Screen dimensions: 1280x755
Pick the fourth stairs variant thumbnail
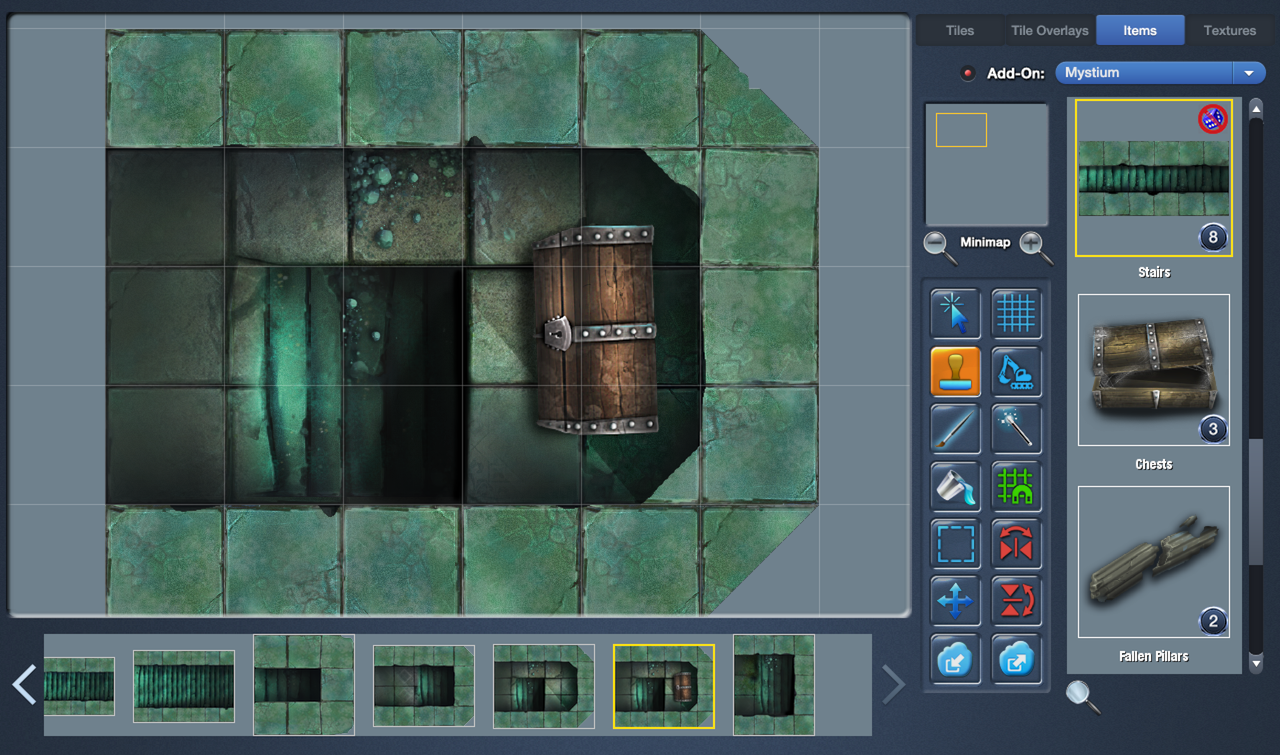[x=424, y=685]
